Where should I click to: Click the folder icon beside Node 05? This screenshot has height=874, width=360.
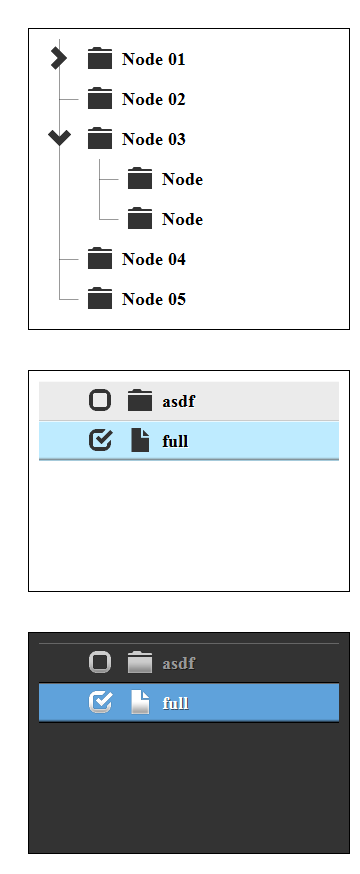[x=100, y=299]
